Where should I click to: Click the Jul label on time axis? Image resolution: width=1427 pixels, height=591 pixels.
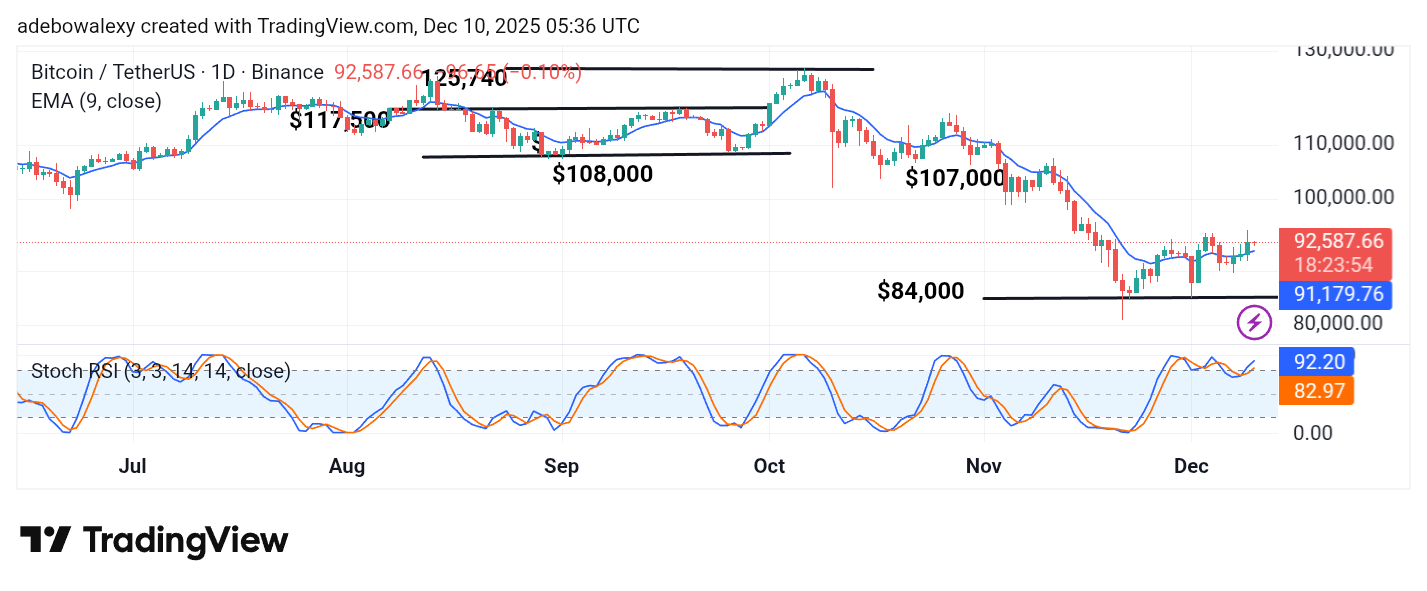click(133, 467)
